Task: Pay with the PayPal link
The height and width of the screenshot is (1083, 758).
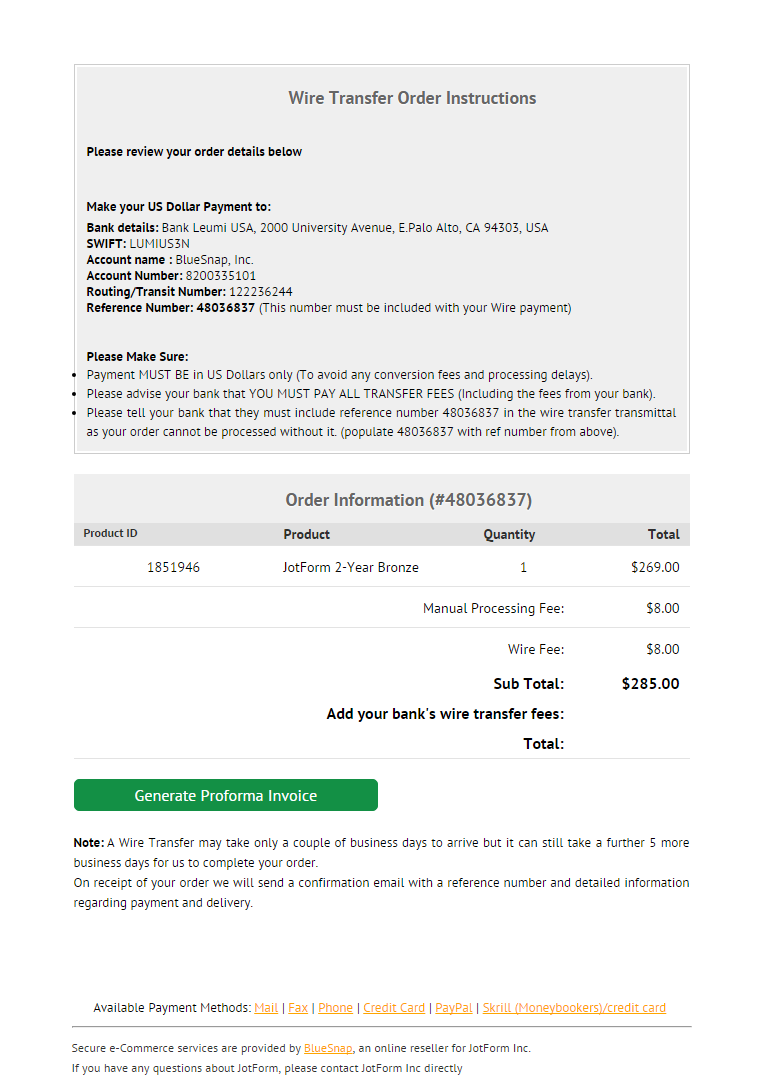Action: [x=454, y=1008]
